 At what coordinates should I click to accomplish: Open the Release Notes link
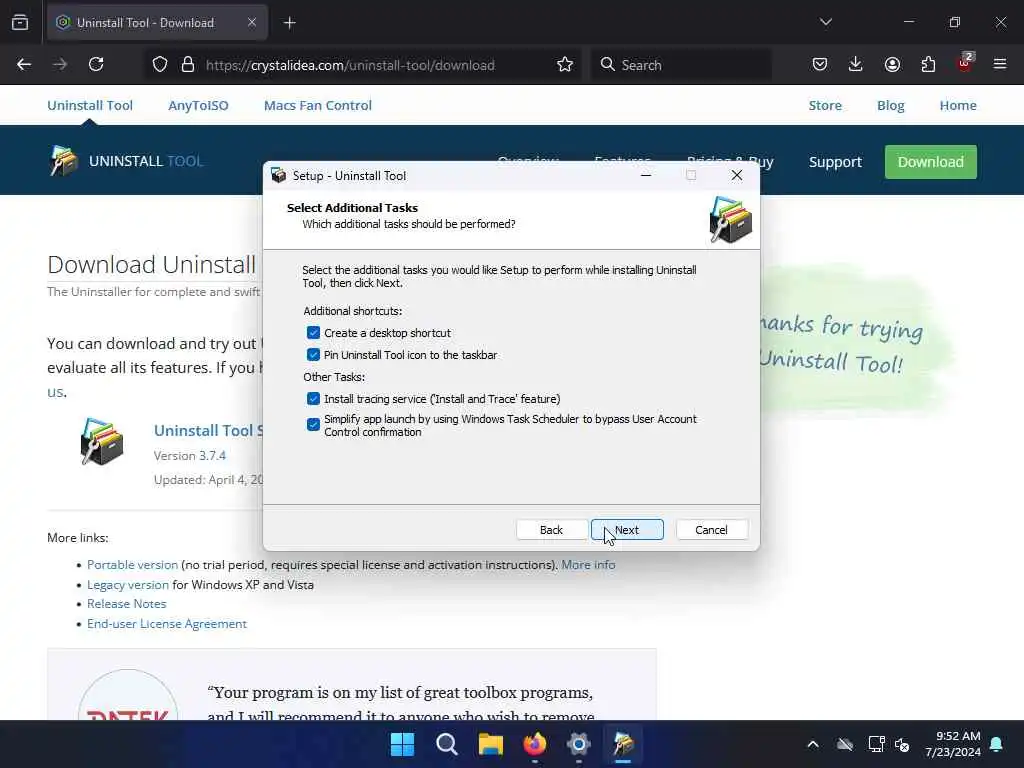pyautogui.click(x=127, y=604)
